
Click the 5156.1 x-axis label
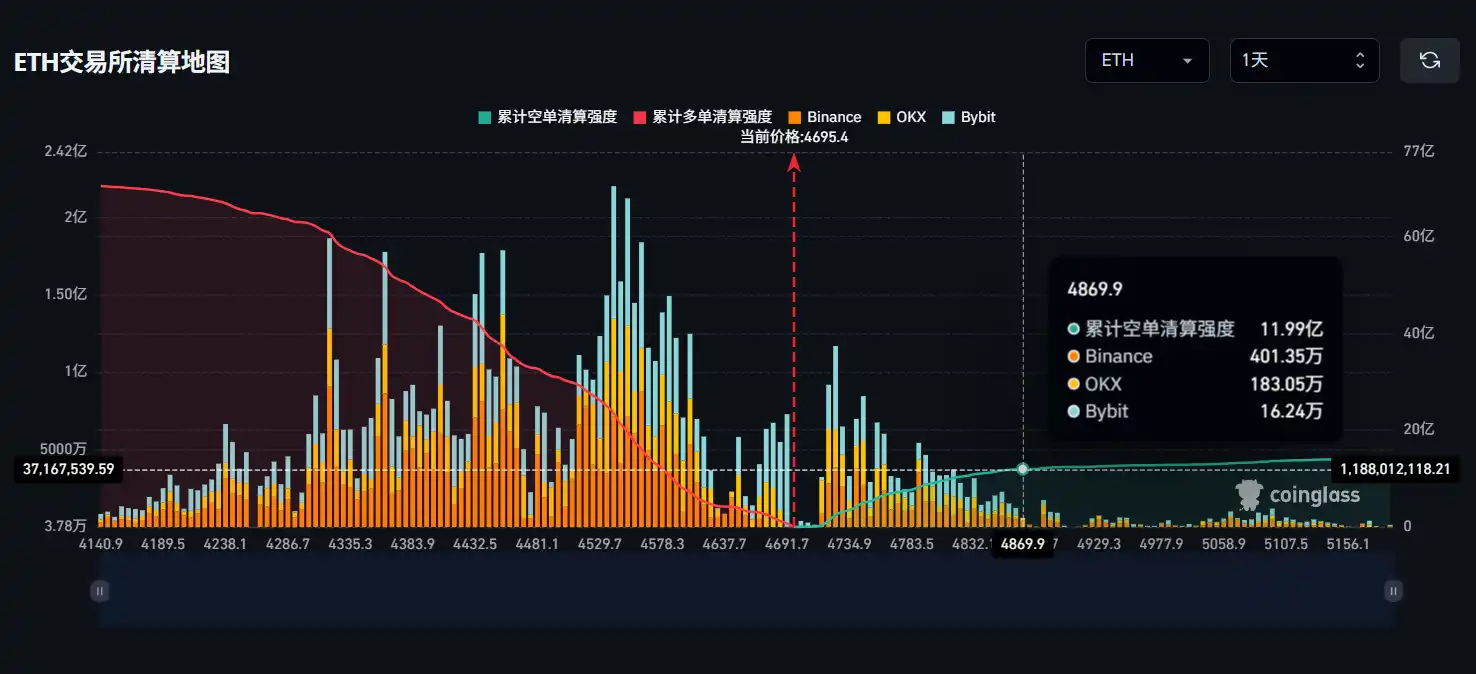click(1347, 544)
